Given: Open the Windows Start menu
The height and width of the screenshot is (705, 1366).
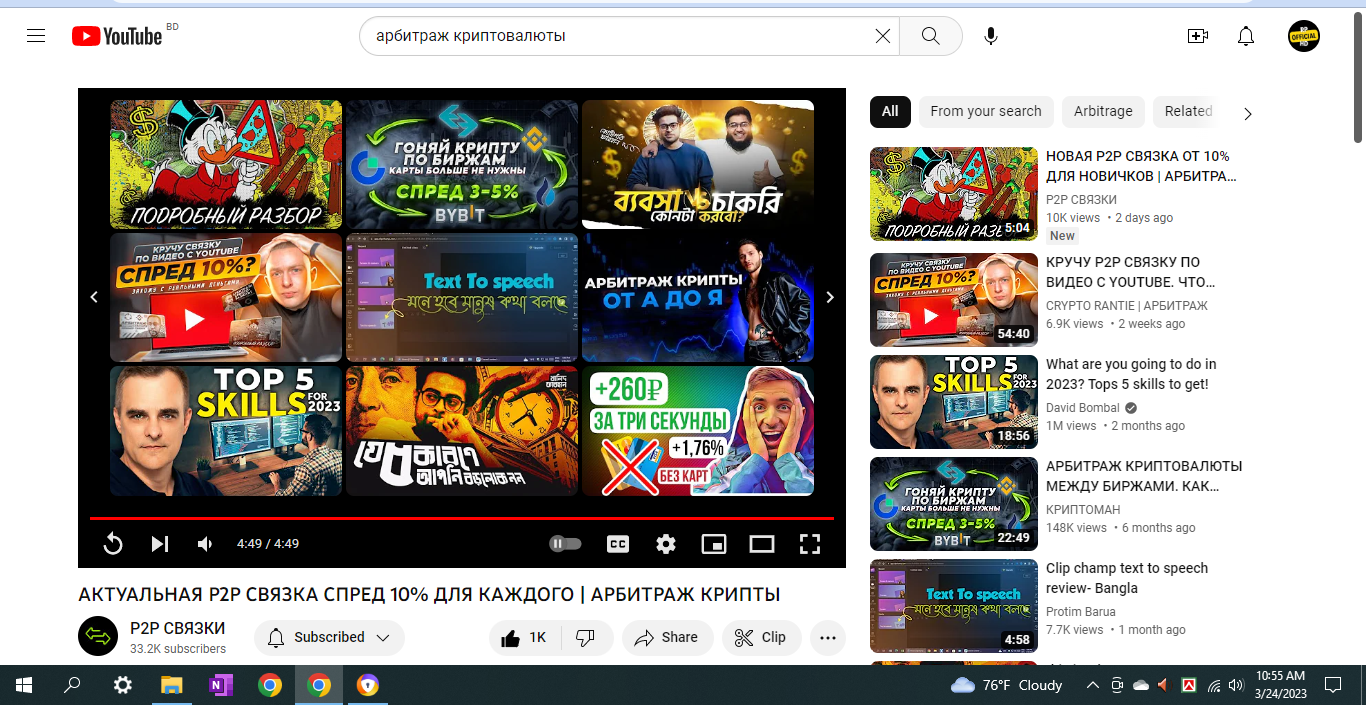Looking at the screenshot, I should point(24,685).
